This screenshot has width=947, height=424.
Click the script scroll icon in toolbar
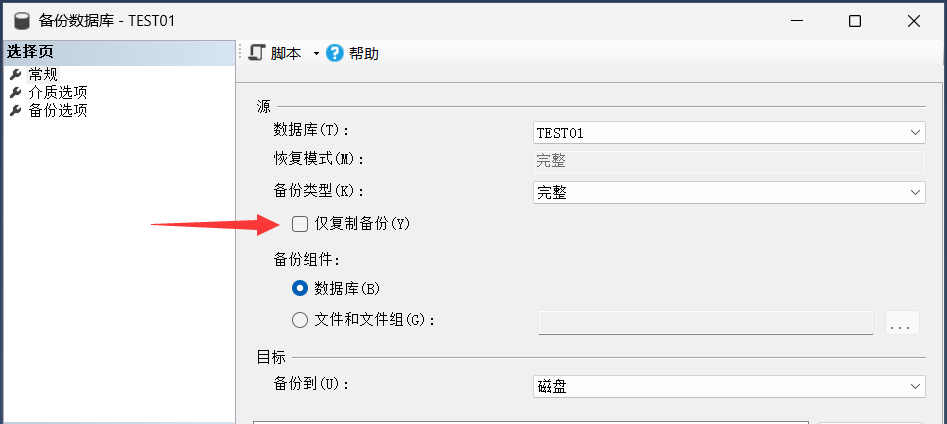coord(257,53)
